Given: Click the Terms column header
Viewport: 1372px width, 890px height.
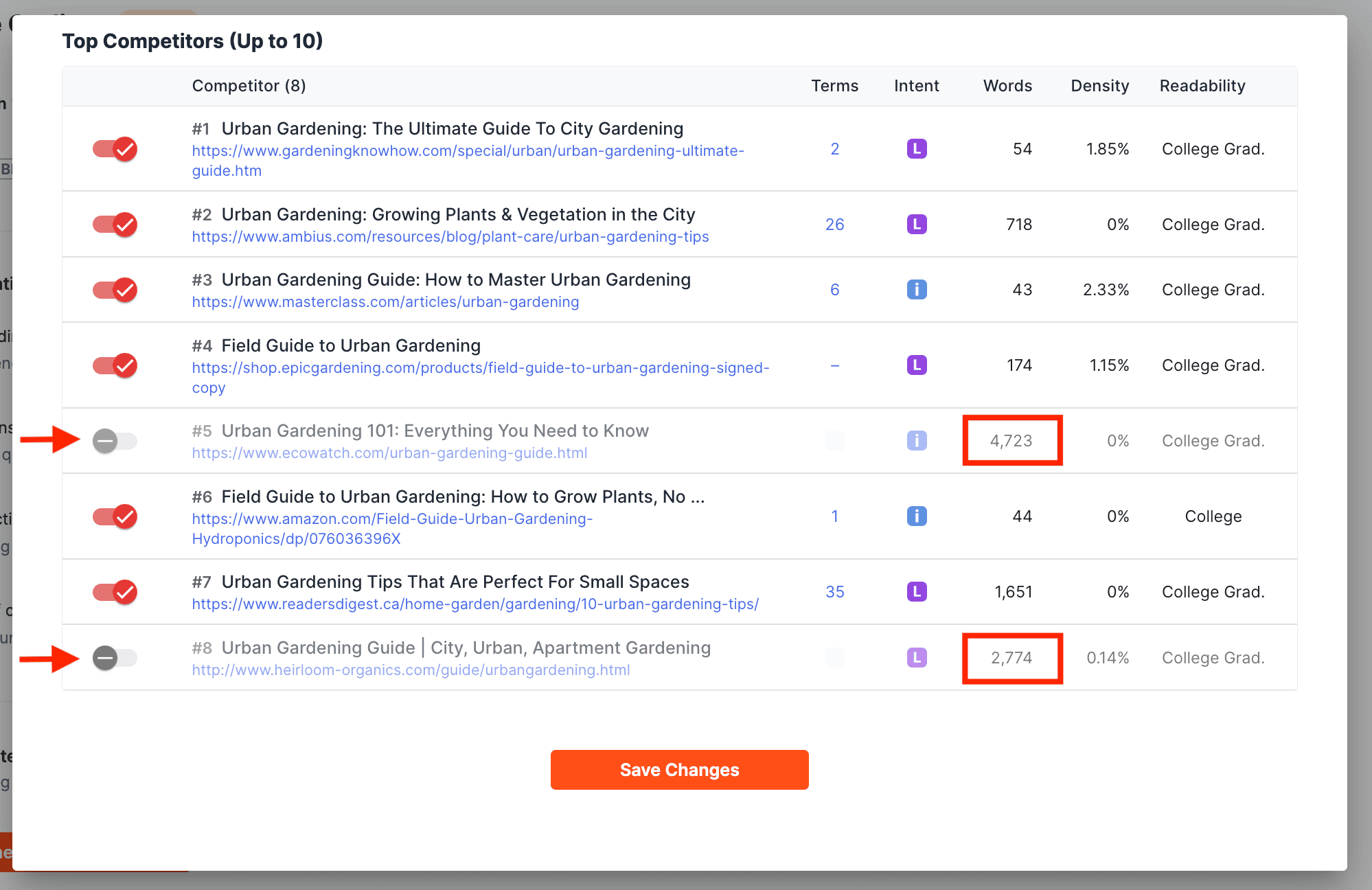Looking at the screenshot, I should point(835,86).
